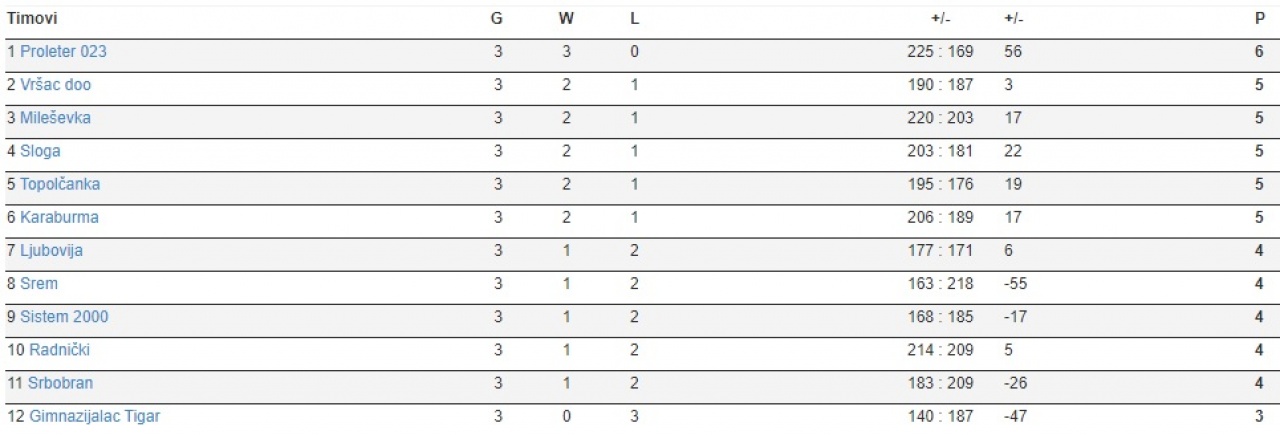Open Mileševka team page
This screenshot has height=435, width=1280.
point(55,118)
